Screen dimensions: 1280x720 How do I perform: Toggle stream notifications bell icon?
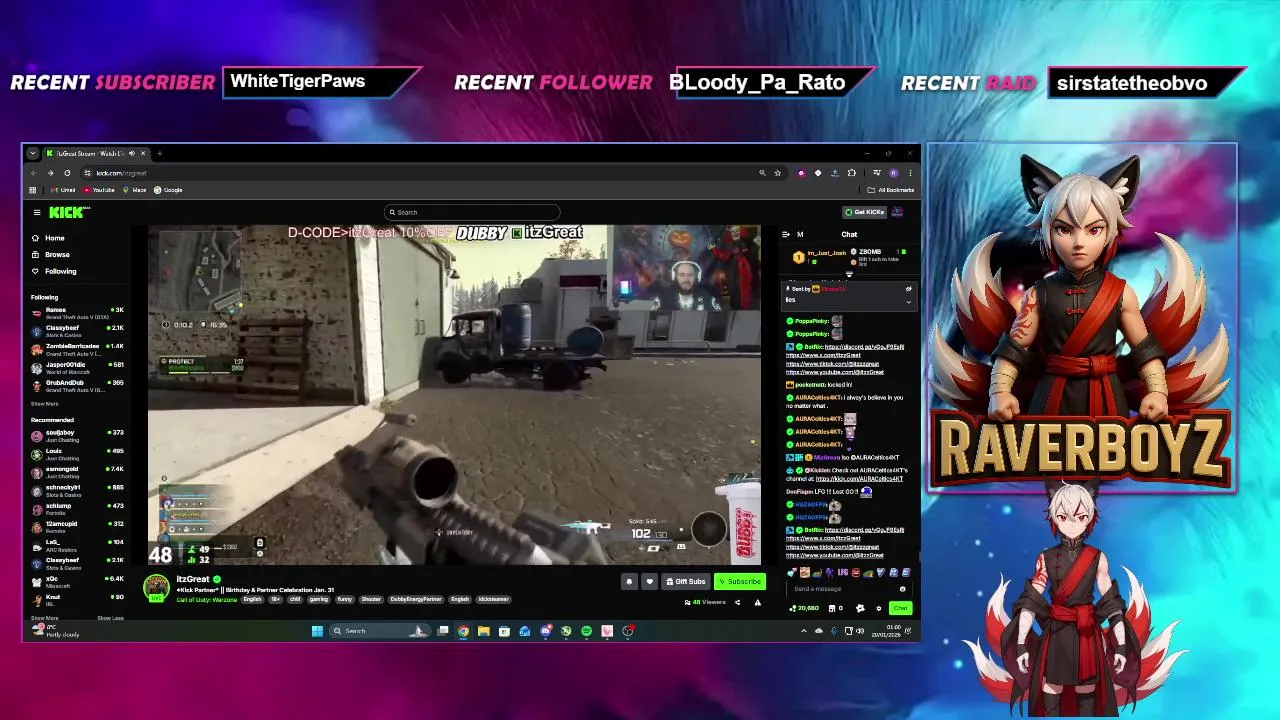[629, 581]
